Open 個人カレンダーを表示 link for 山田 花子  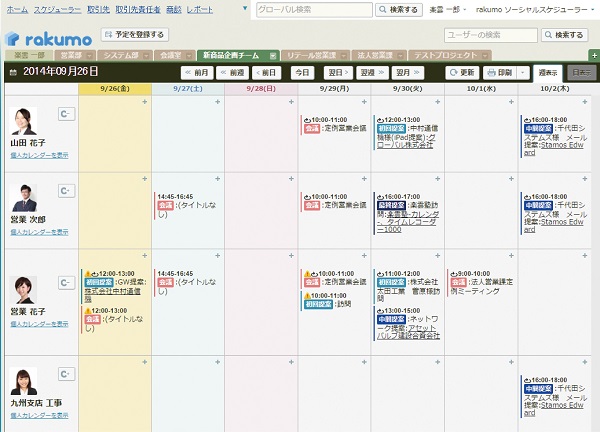click(x=39, y=155)
